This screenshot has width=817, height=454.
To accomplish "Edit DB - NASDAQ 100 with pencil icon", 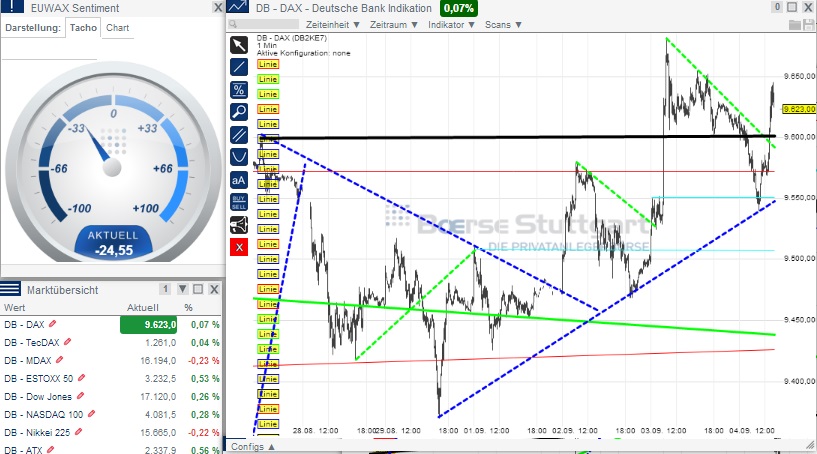I will [91, 414].
